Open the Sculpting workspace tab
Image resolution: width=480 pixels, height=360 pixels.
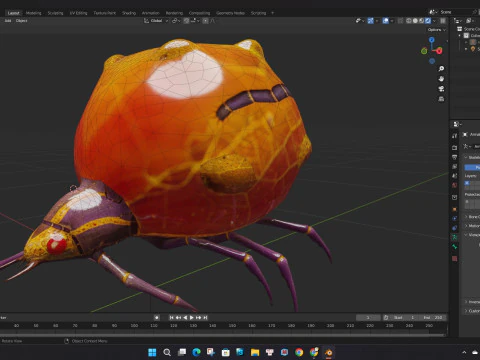click(x=55, y=13)
